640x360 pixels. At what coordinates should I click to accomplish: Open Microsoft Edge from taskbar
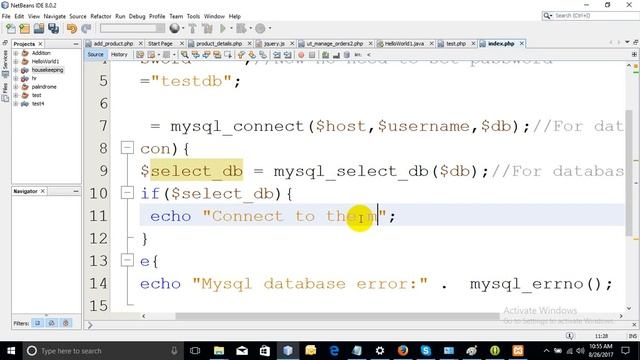coord(334,351)
